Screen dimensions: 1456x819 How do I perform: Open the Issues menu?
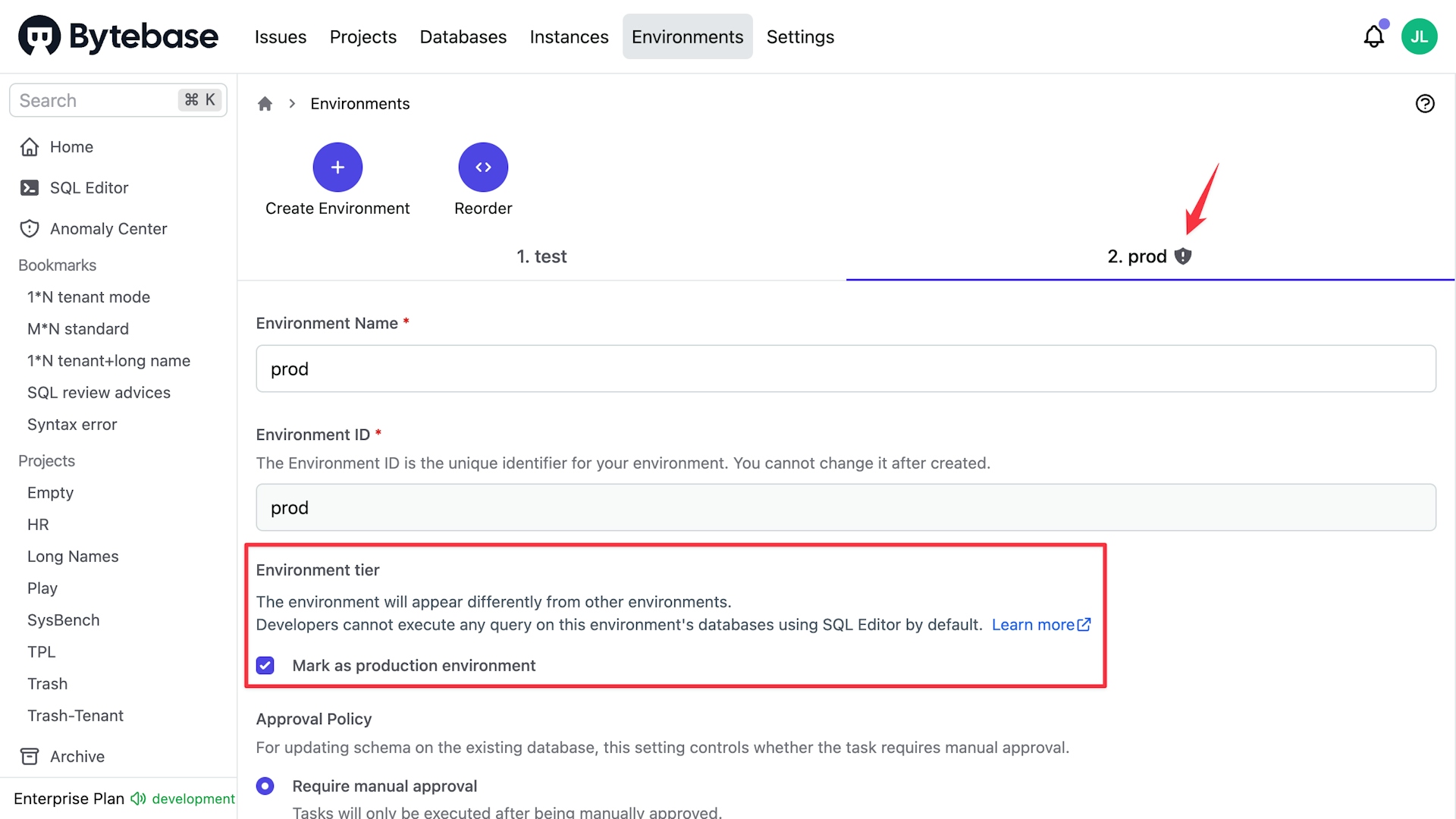[x=281, y=36]
